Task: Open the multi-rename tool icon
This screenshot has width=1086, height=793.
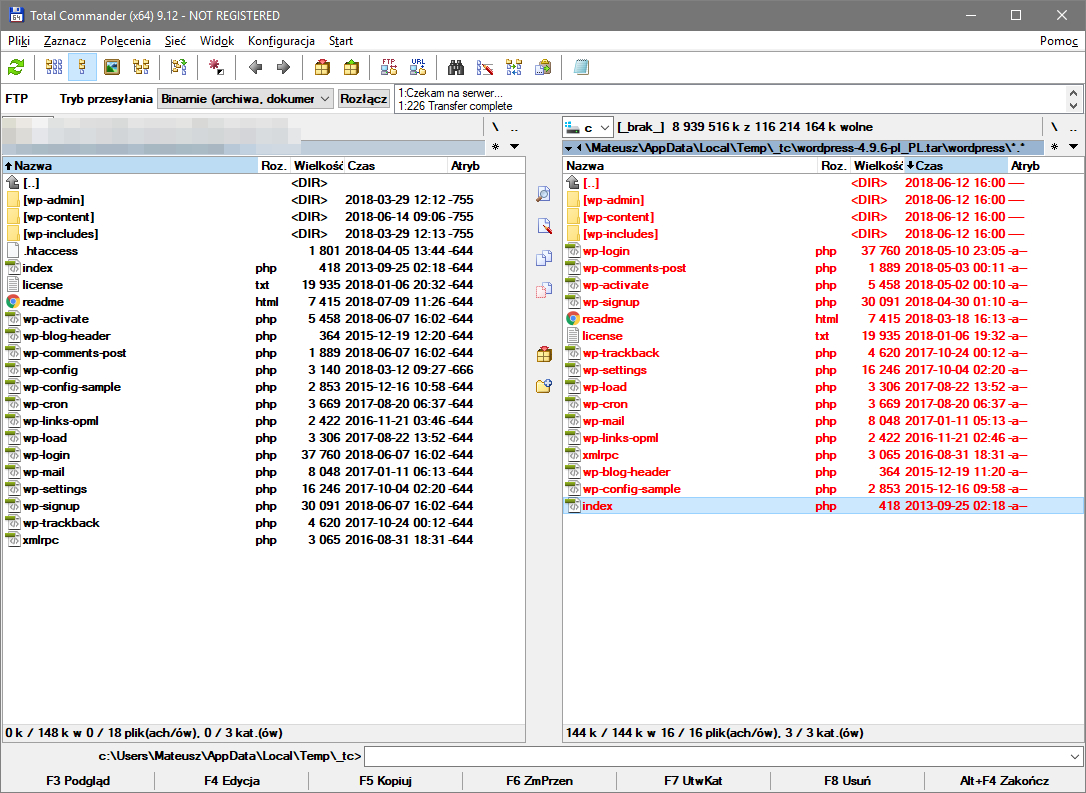Action: tap(485, 67)
